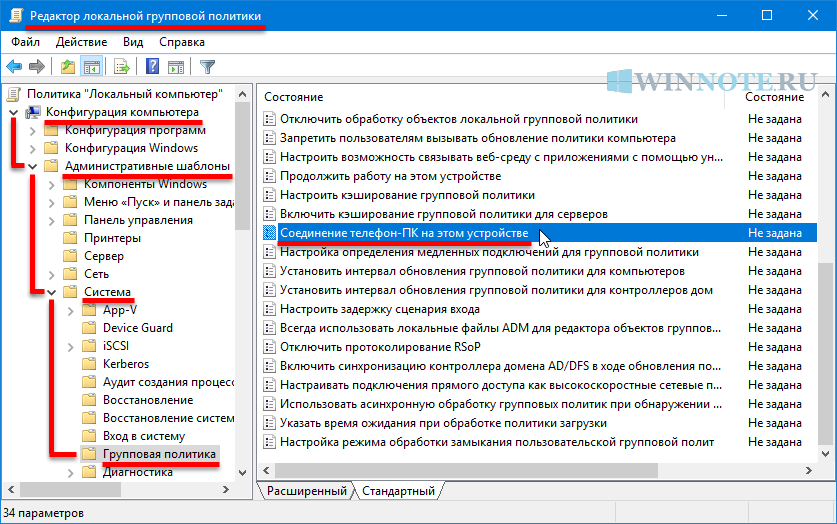
Task: Select policy Настроить задержку сценария входа
Action: [379, 309]
